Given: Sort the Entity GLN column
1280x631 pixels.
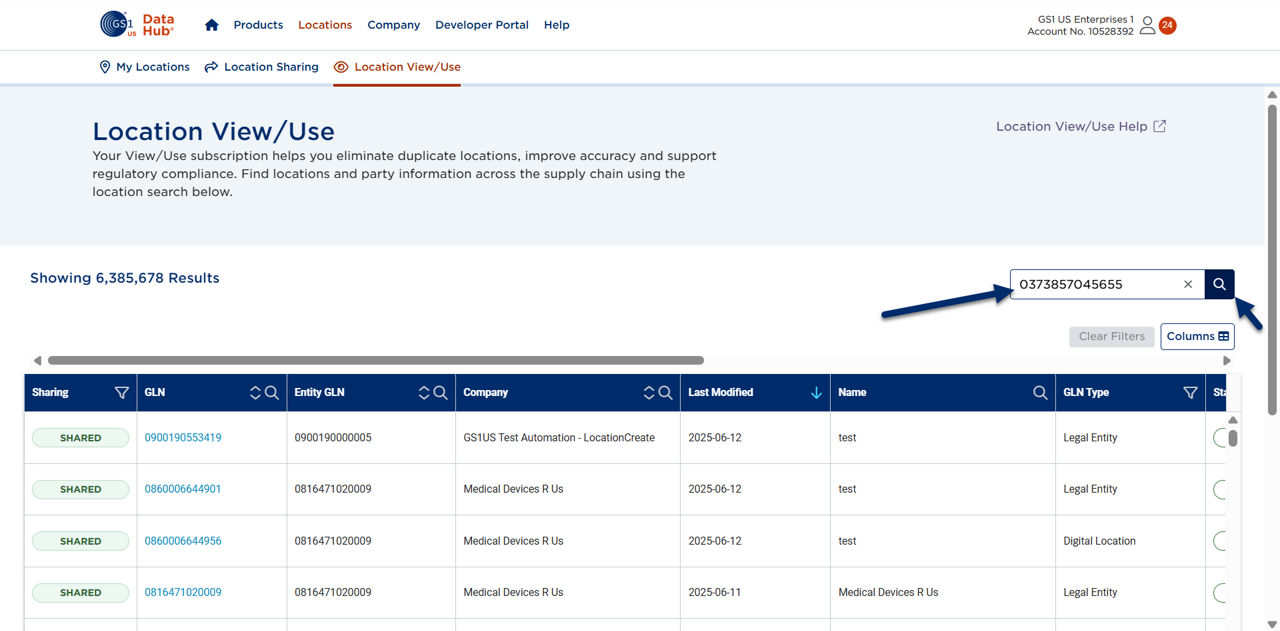Looking at the screenshot, I should 424,393.
